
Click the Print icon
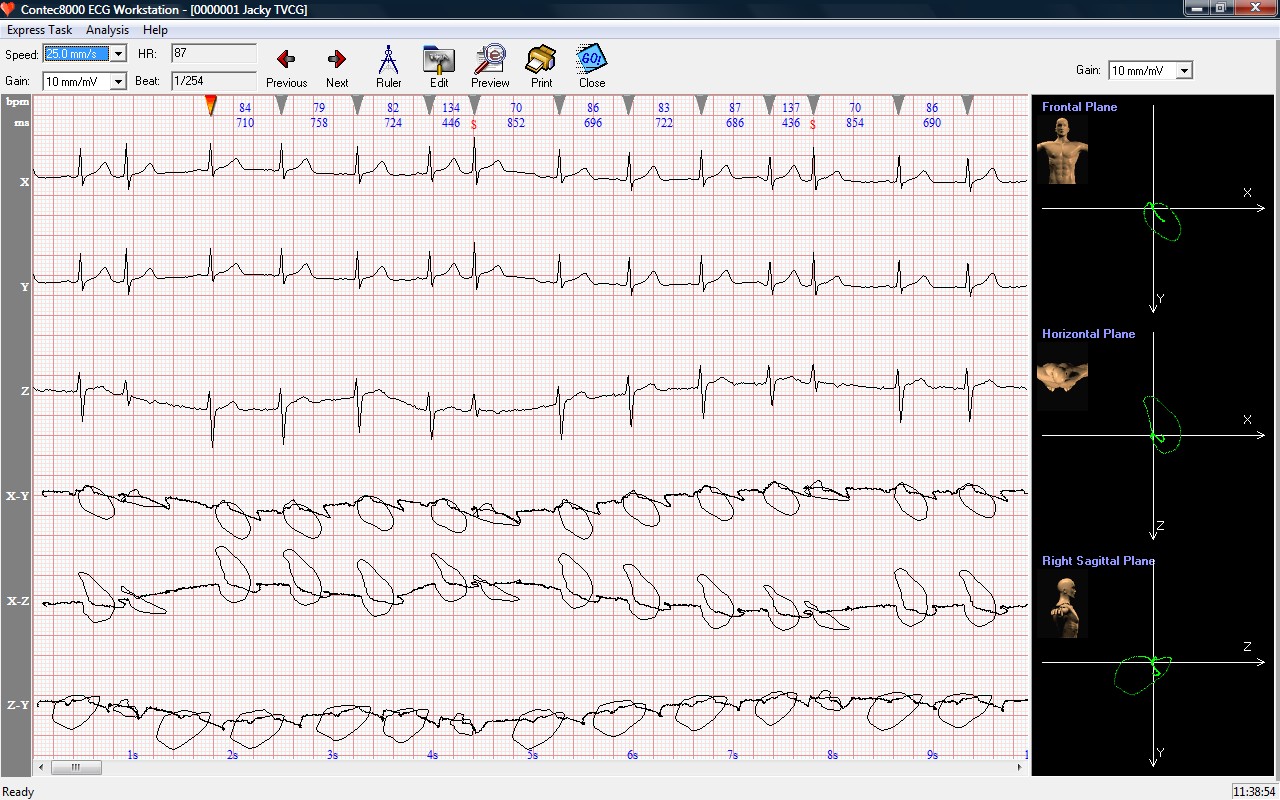pos(541,60)
